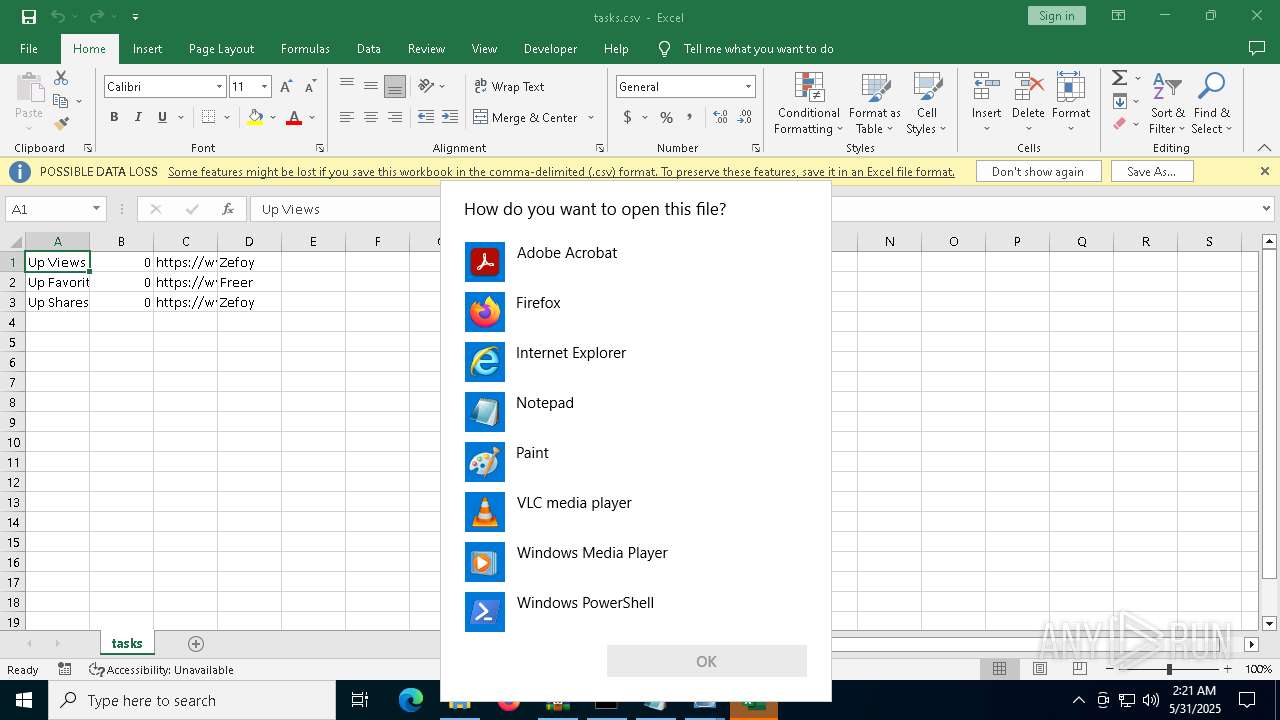Apply the yellow fill color

(255, 117)
